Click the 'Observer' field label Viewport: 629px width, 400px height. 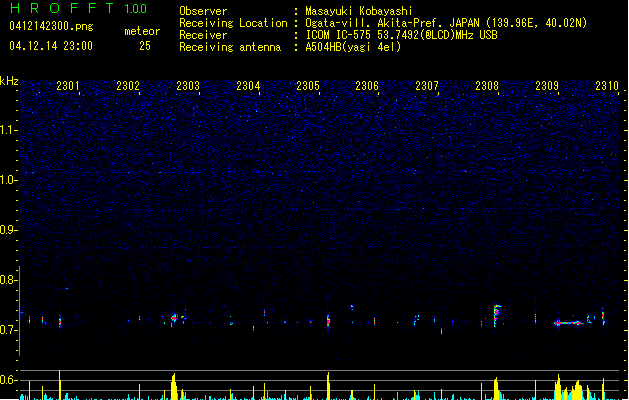pyautogui.click(x=203, y=11)
